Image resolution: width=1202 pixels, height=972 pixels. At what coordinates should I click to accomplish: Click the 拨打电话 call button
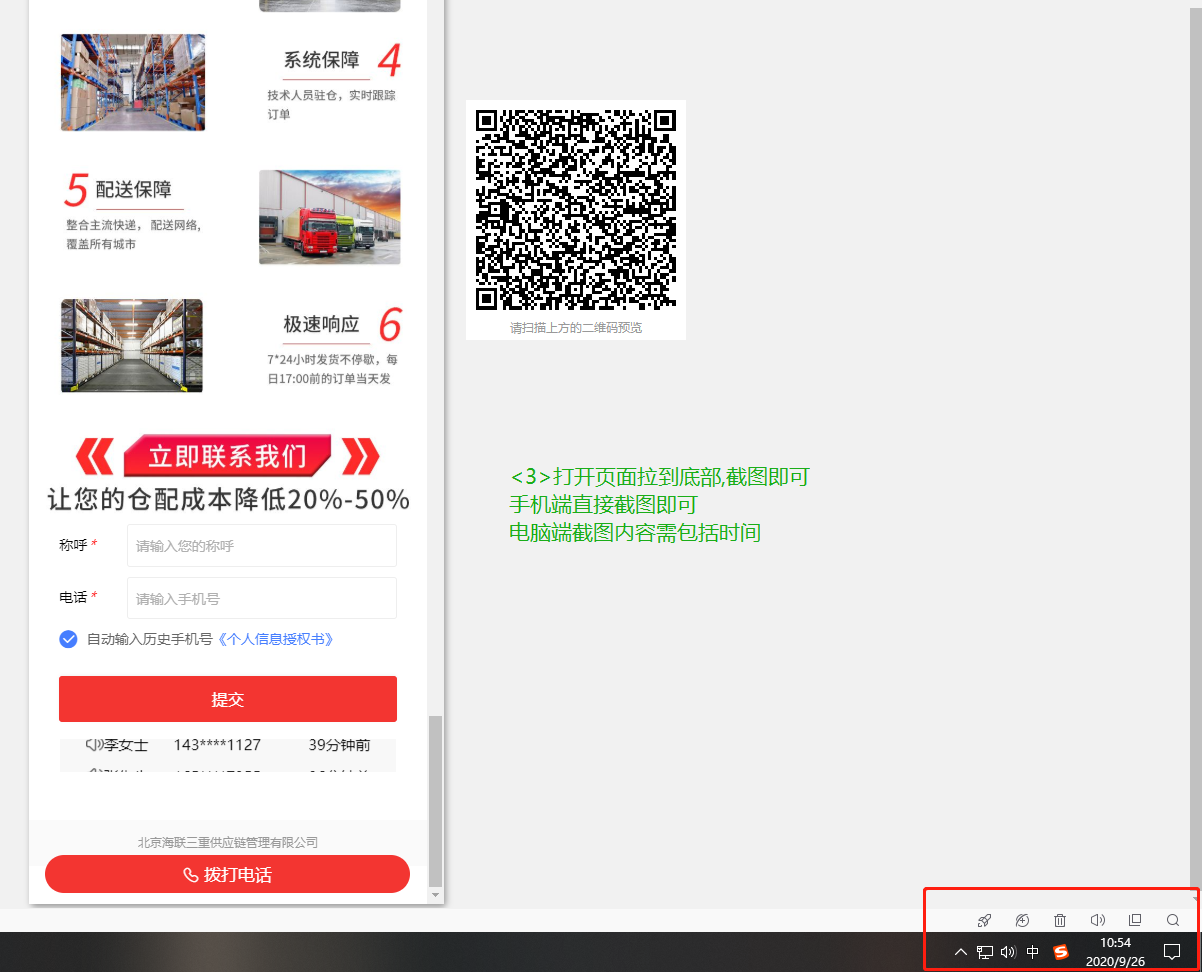pos(228,875)
